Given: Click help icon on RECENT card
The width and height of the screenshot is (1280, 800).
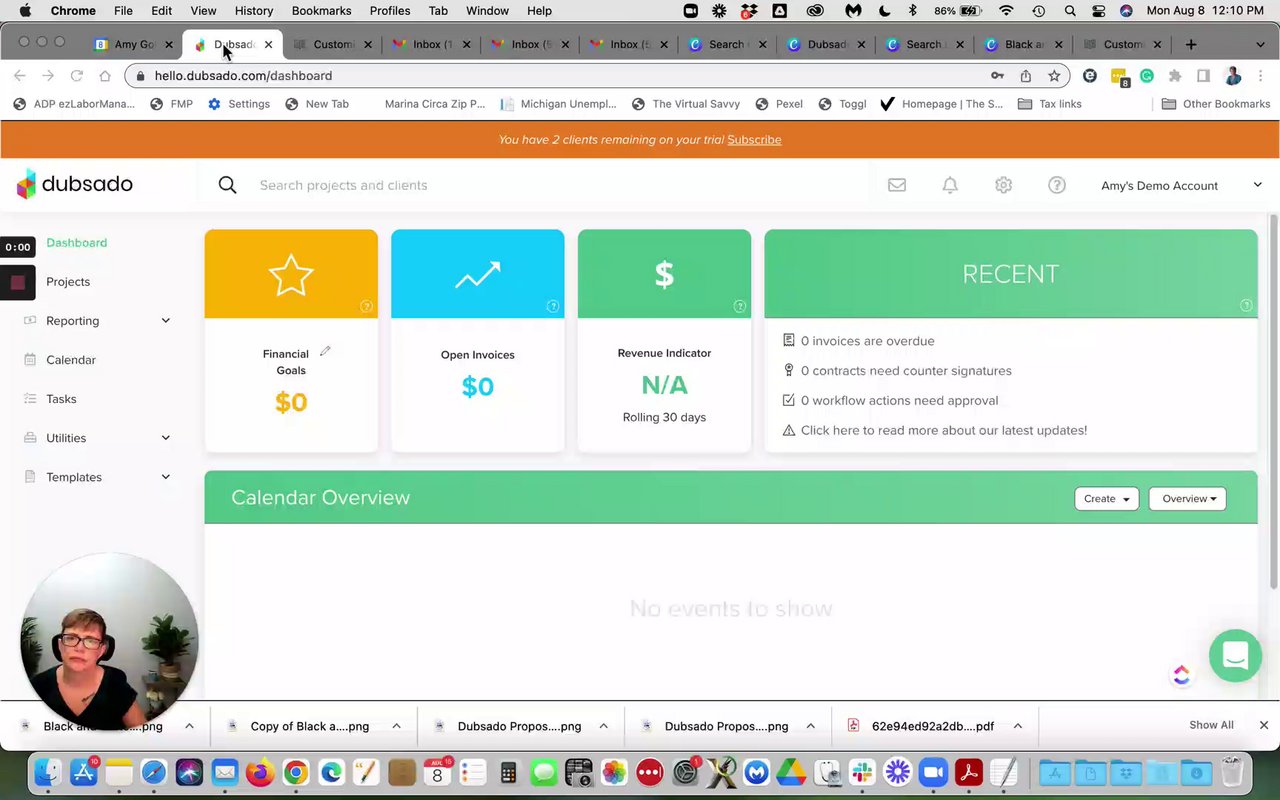Looking at the screenshot, I should coord(1246,305).
